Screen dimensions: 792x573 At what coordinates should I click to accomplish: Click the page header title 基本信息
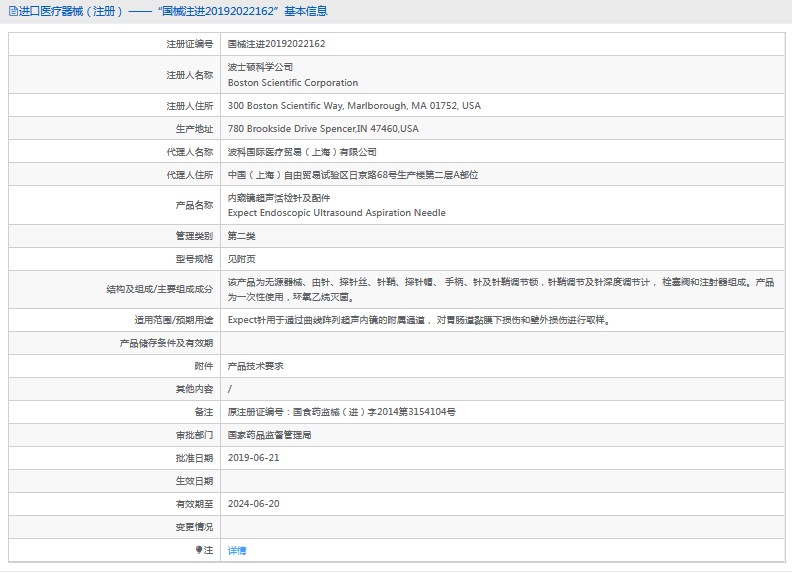point(306,11)
